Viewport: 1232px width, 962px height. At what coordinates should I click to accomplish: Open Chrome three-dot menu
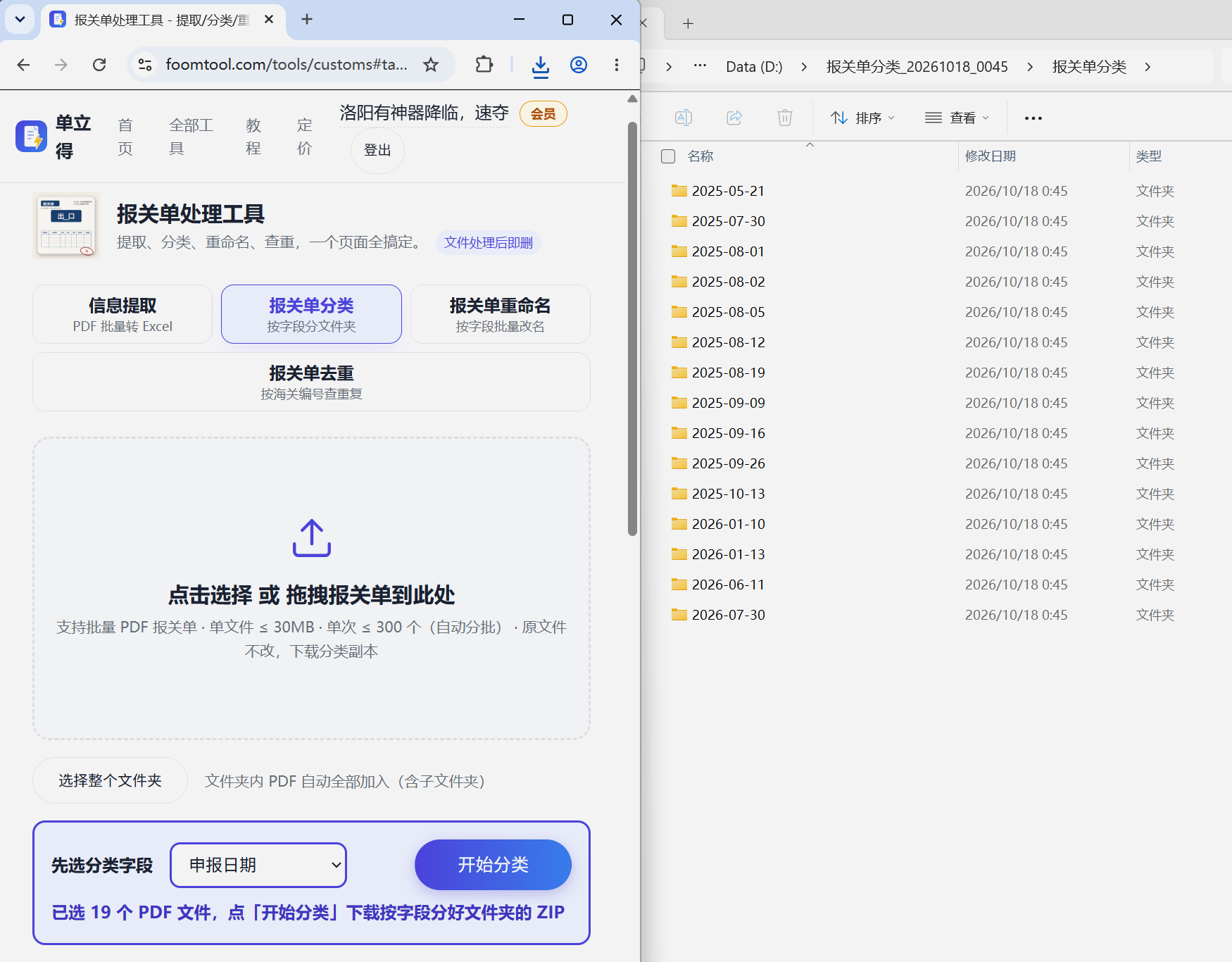pyautogui.click(x=617, y=65)
